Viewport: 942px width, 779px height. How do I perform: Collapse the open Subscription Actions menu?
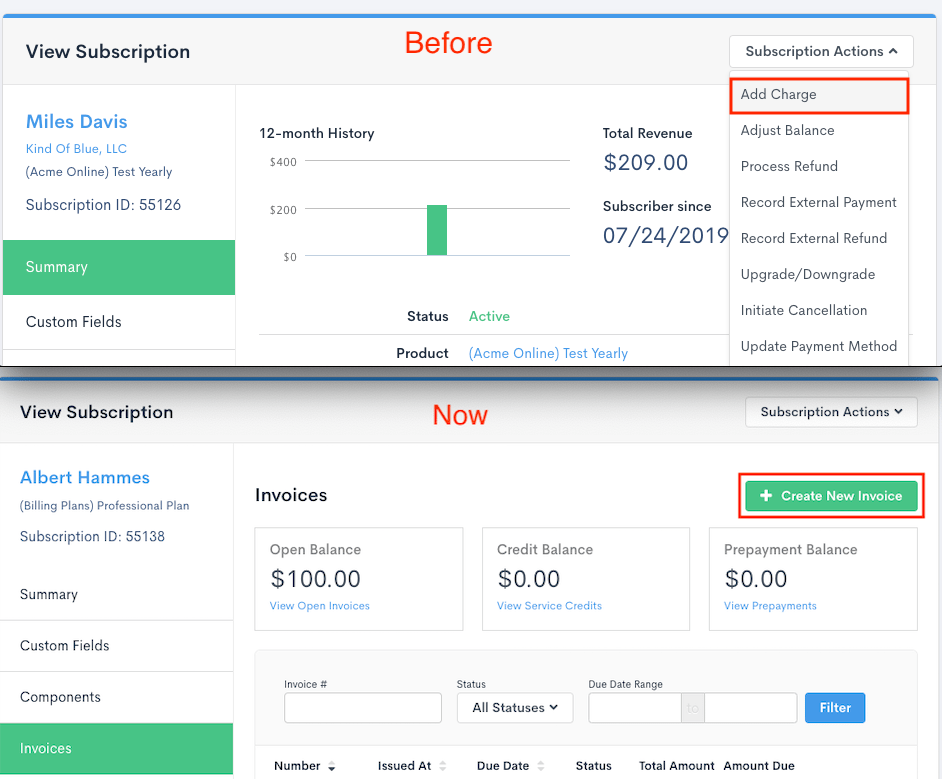click(821, 52)
